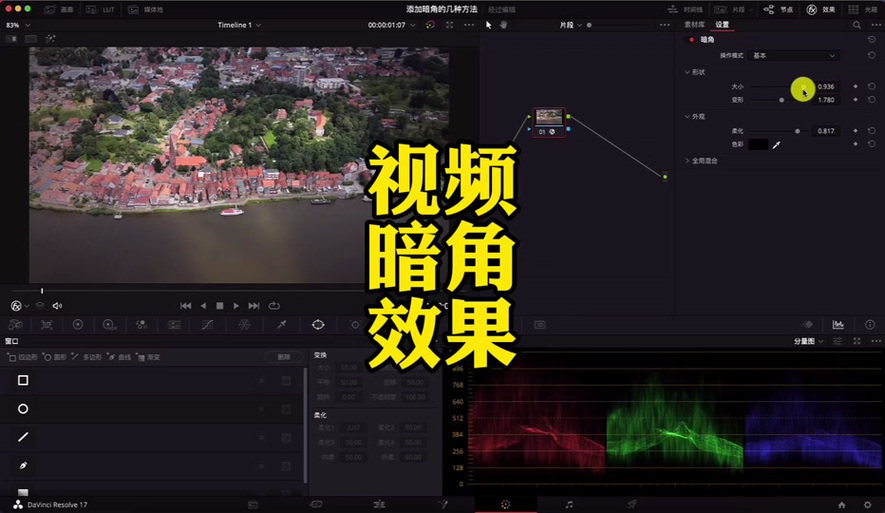Reset the entire 暗角 effect
Screen dimensions: 885x513
872,40
